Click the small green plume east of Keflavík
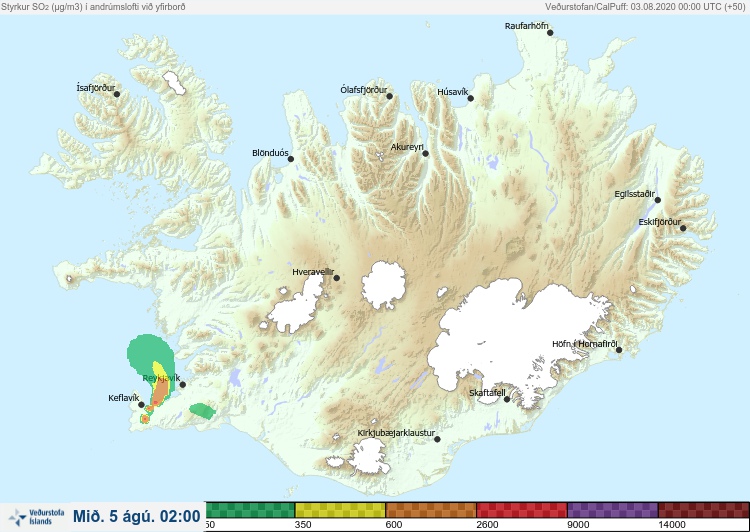The image size is (750, 532). coord(202,411)
